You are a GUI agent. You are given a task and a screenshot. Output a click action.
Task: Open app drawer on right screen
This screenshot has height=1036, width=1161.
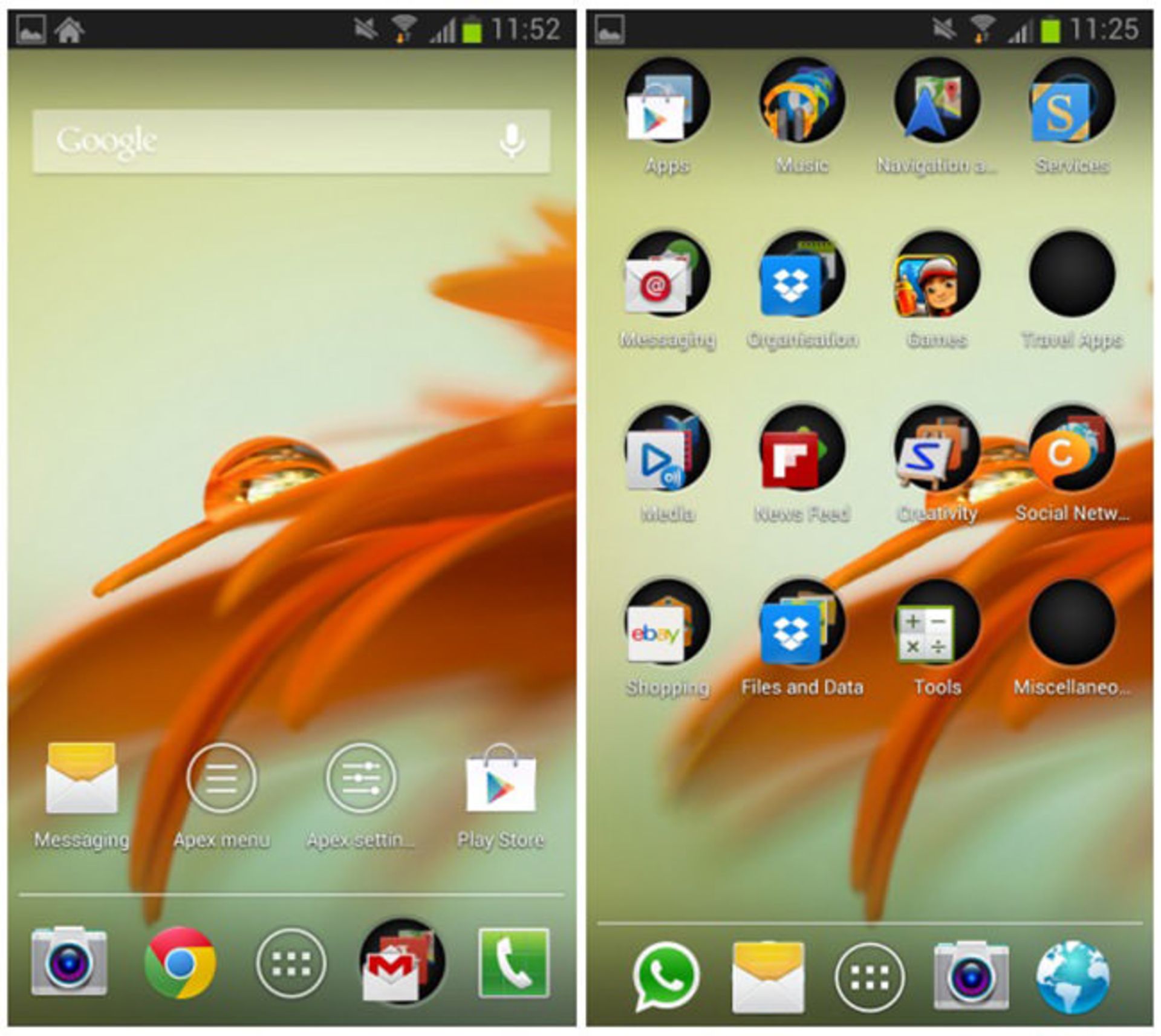pyautogui.click(x=870, y=976)
